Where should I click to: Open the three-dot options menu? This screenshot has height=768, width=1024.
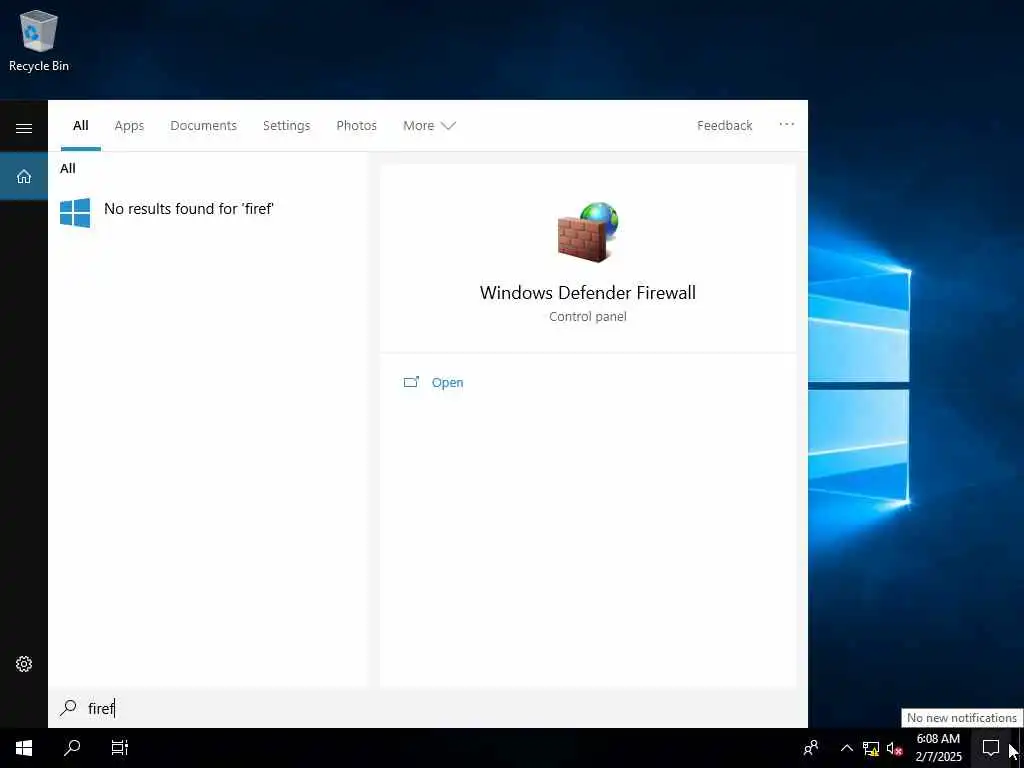(787, 124)
